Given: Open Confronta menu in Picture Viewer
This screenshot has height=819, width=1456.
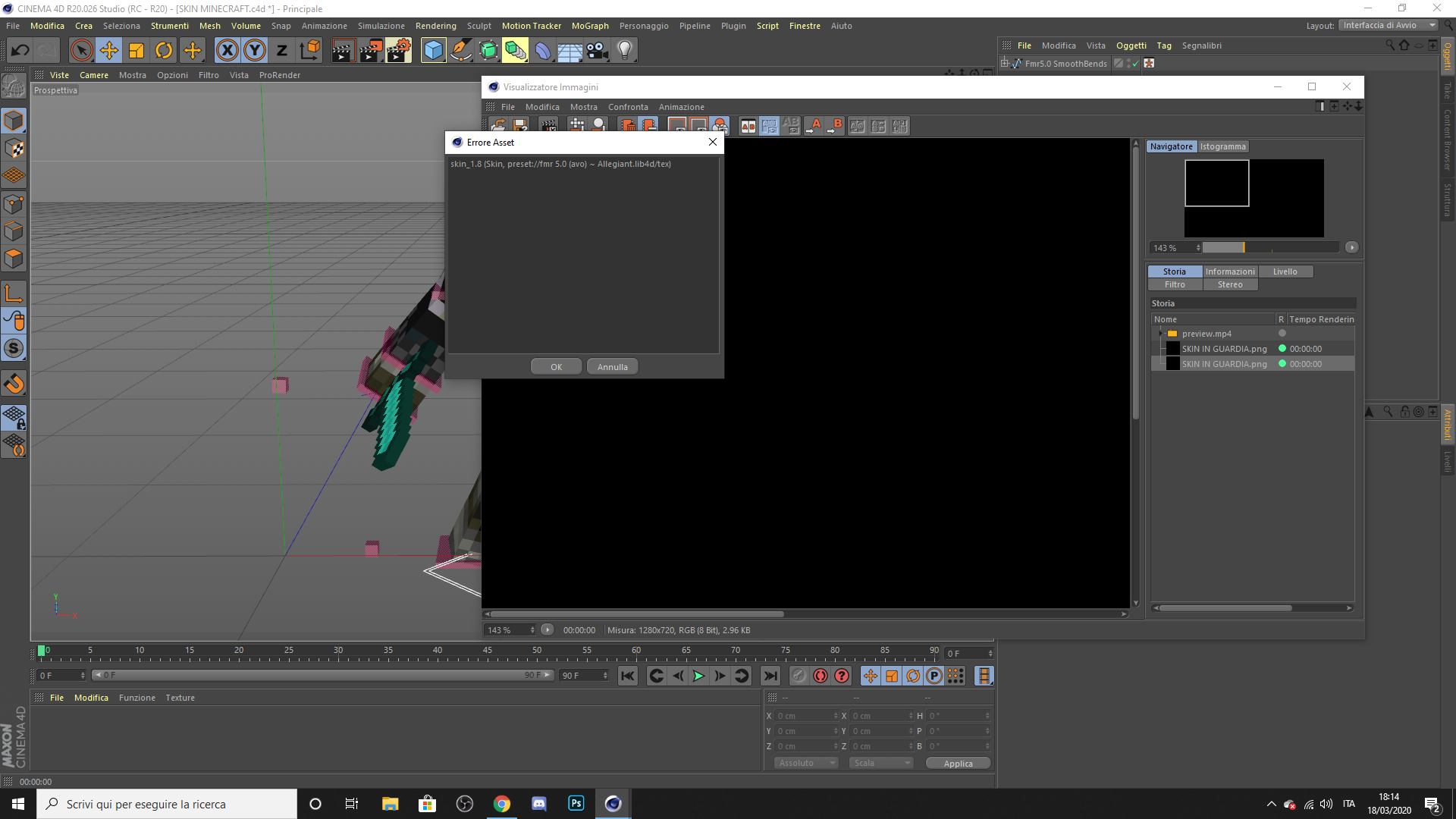Looking at the screenshot, I should click(x=628, y=107).
